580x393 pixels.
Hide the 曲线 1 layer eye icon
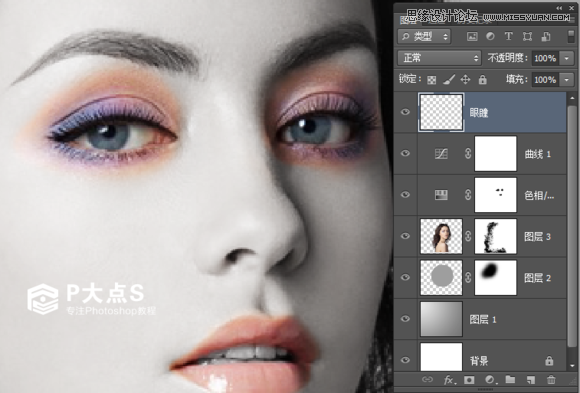(x=405, y=153)
